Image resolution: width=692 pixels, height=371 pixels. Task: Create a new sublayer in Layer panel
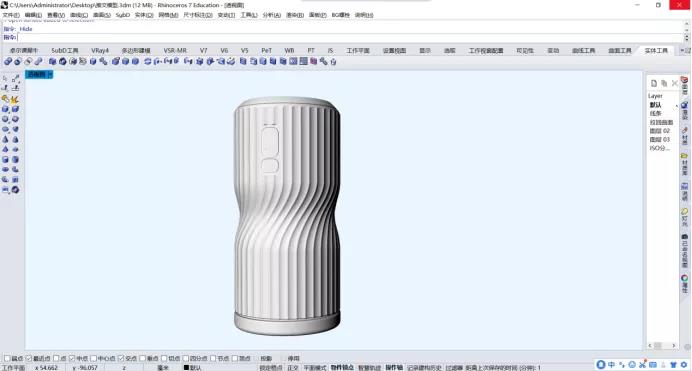click(664, 83)
